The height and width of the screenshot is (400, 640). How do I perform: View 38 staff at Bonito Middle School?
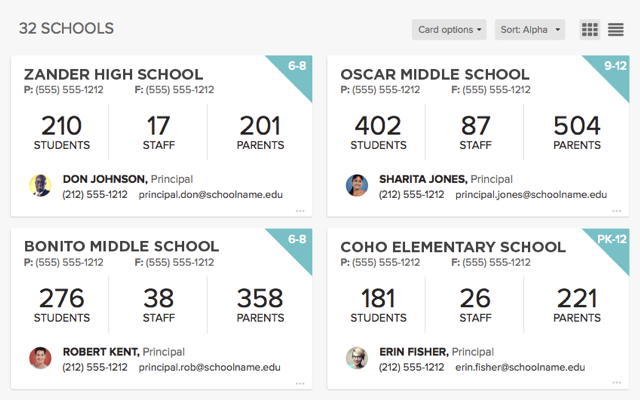(158, 305)
